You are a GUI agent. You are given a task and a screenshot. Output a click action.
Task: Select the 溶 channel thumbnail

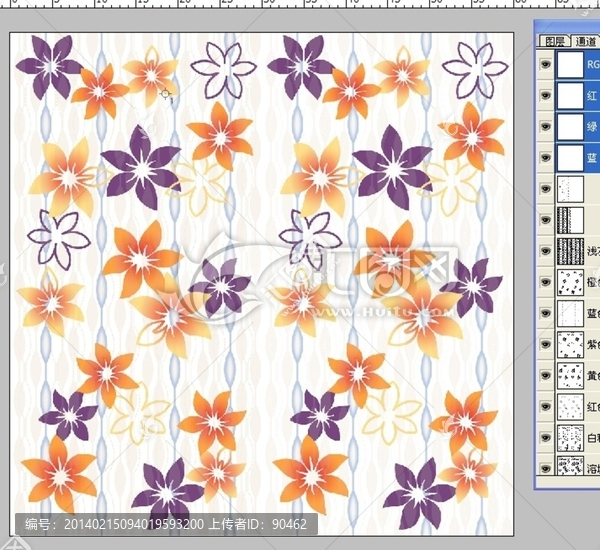(570, 466)
